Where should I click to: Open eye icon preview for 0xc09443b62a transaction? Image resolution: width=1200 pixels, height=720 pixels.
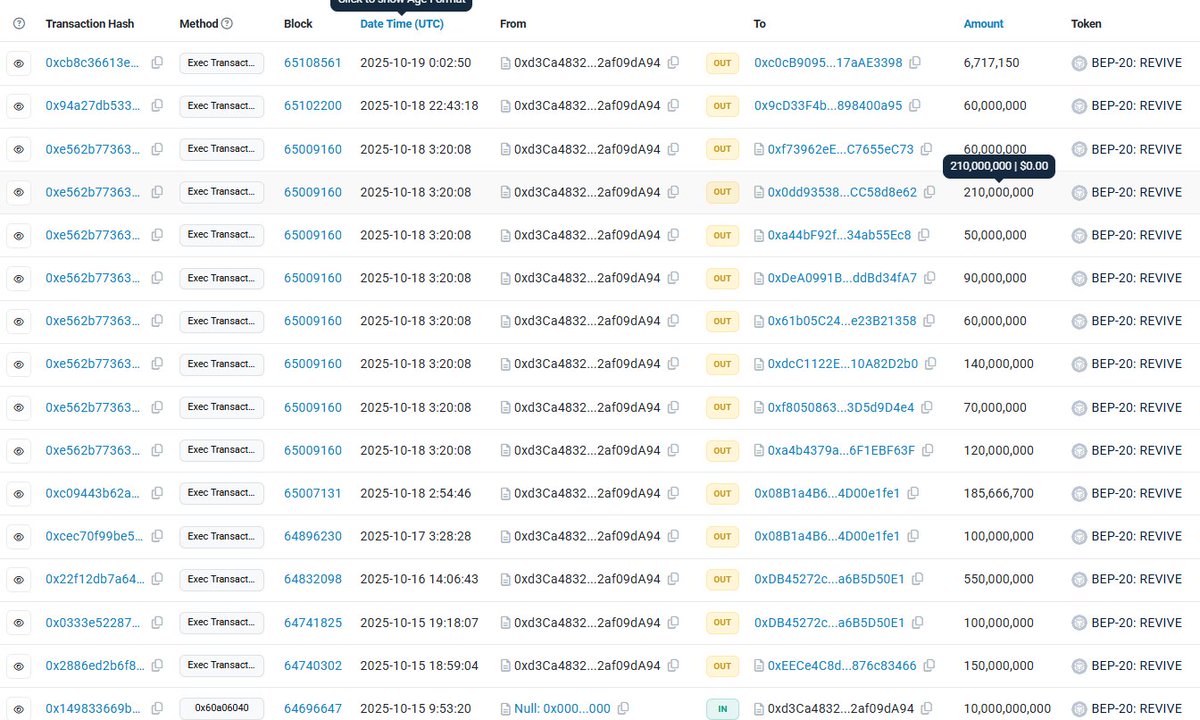pos(18,494)
